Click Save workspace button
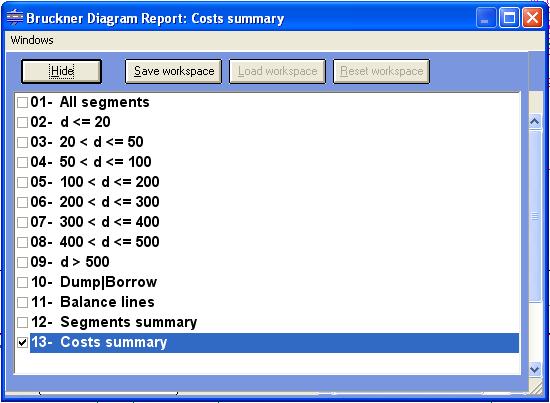Screen dimensions: 550x403 coord(174,71)
